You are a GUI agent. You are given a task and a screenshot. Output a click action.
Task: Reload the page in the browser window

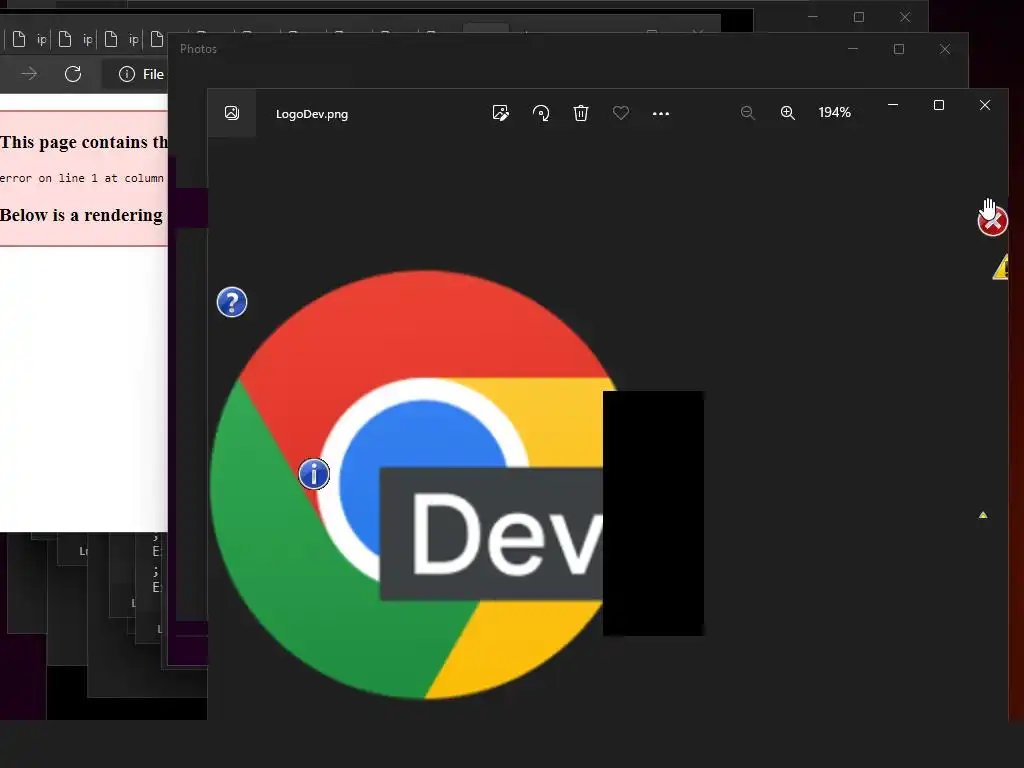[x=73, y=74]
